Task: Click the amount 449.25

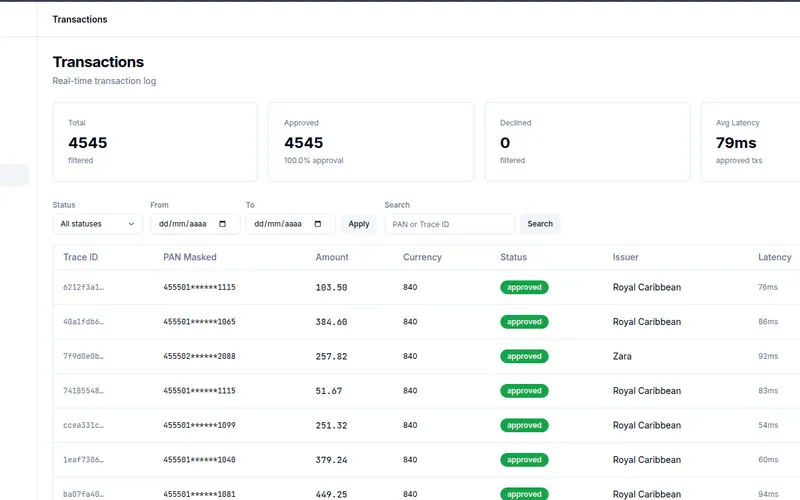Action: tap(331, 494)
